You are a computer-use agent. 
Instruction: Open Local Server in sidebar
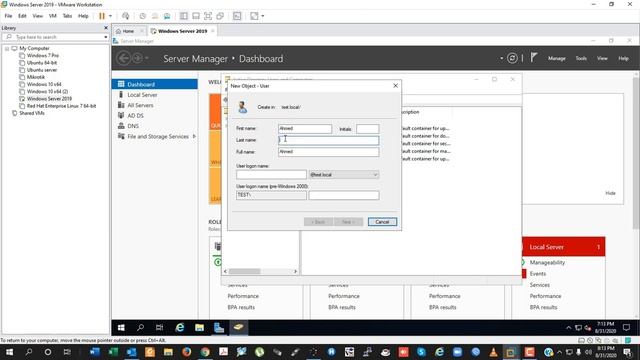point(155,95)
